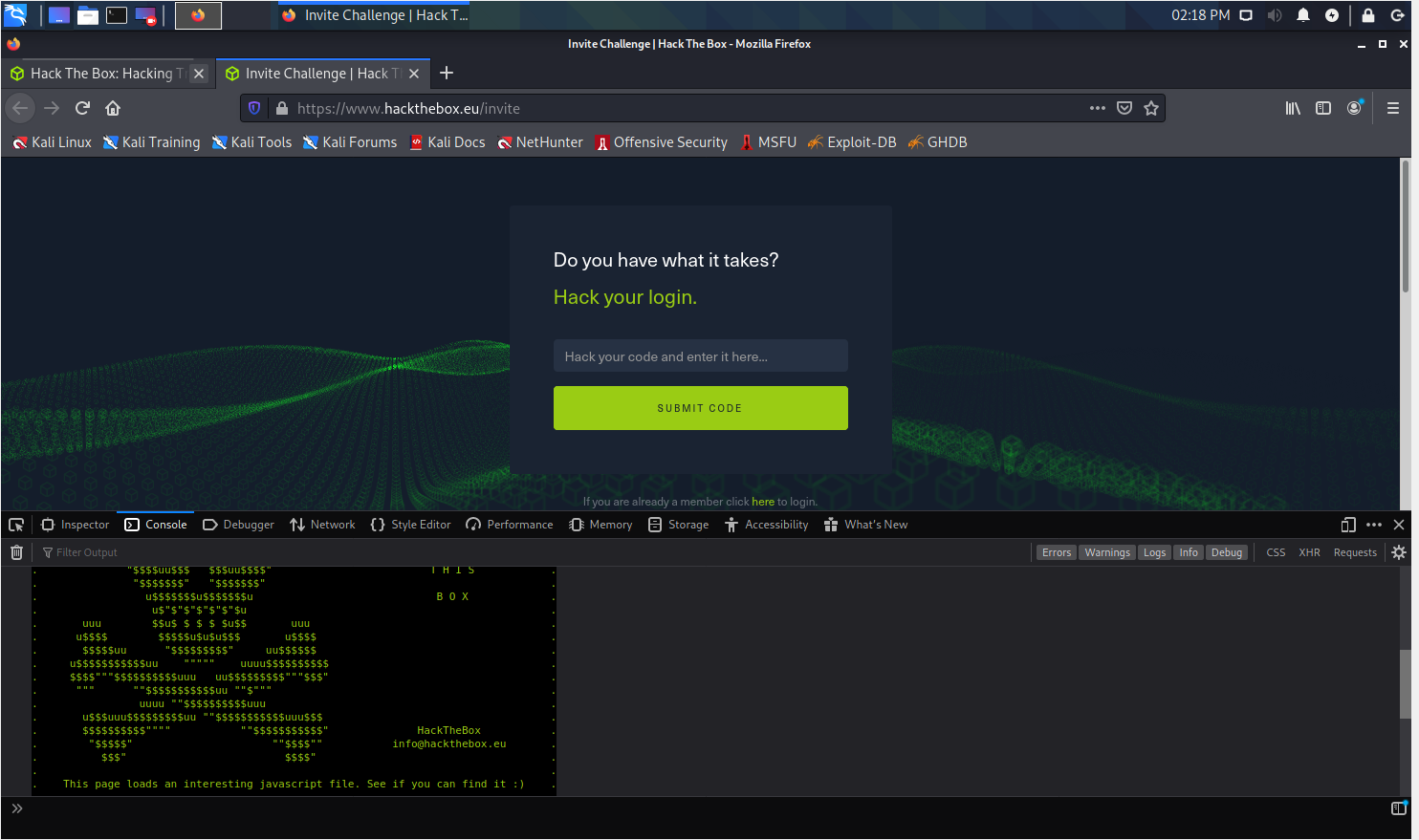This screenshot has height=840, width=1419.
Task: Open the NetHunter bookmark
Action: coord(540,142)
